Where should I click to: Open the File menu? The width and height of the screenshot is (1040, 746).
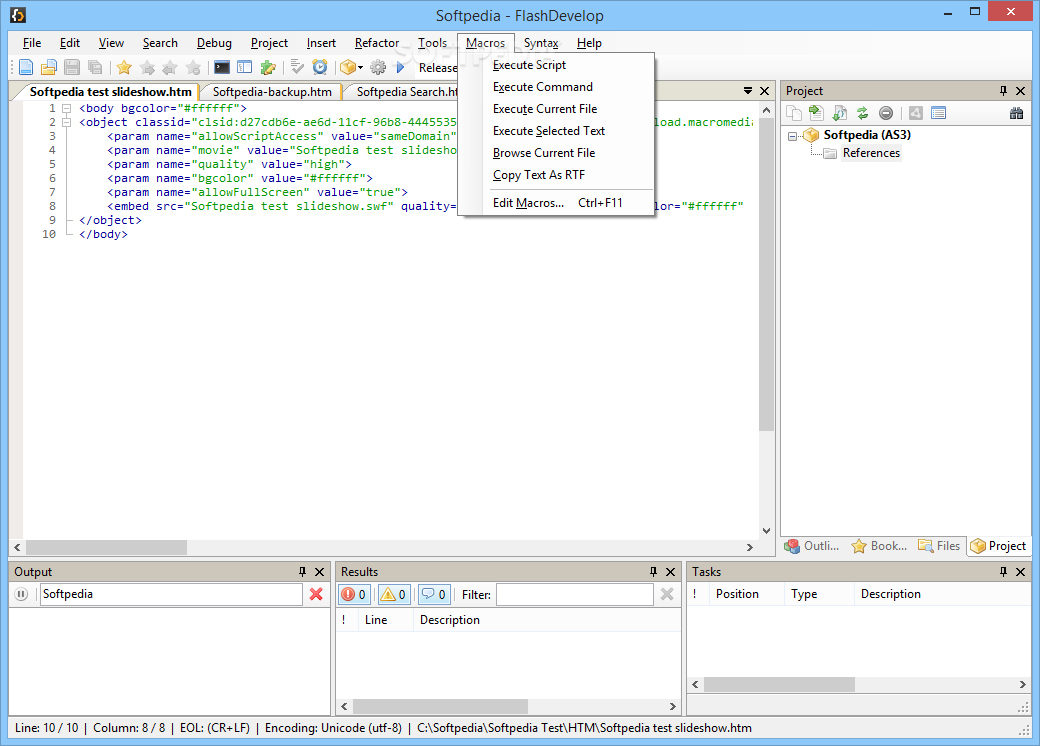[x=32, y=43]
